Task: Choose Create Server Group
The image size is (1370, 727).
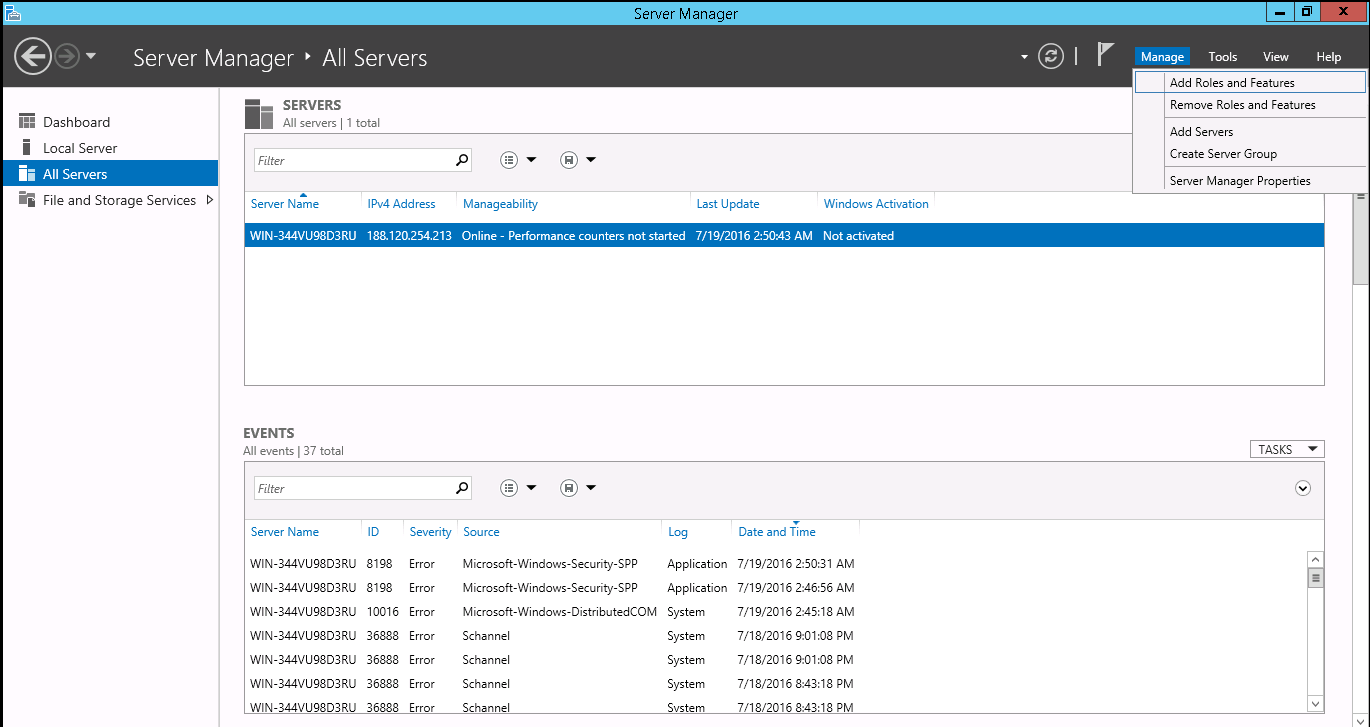Action: coord(1250,154)
